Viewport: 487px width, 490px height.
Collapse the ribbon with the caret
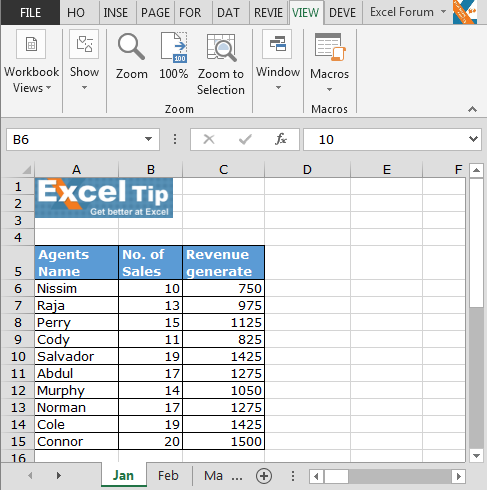tap(472, 109)
